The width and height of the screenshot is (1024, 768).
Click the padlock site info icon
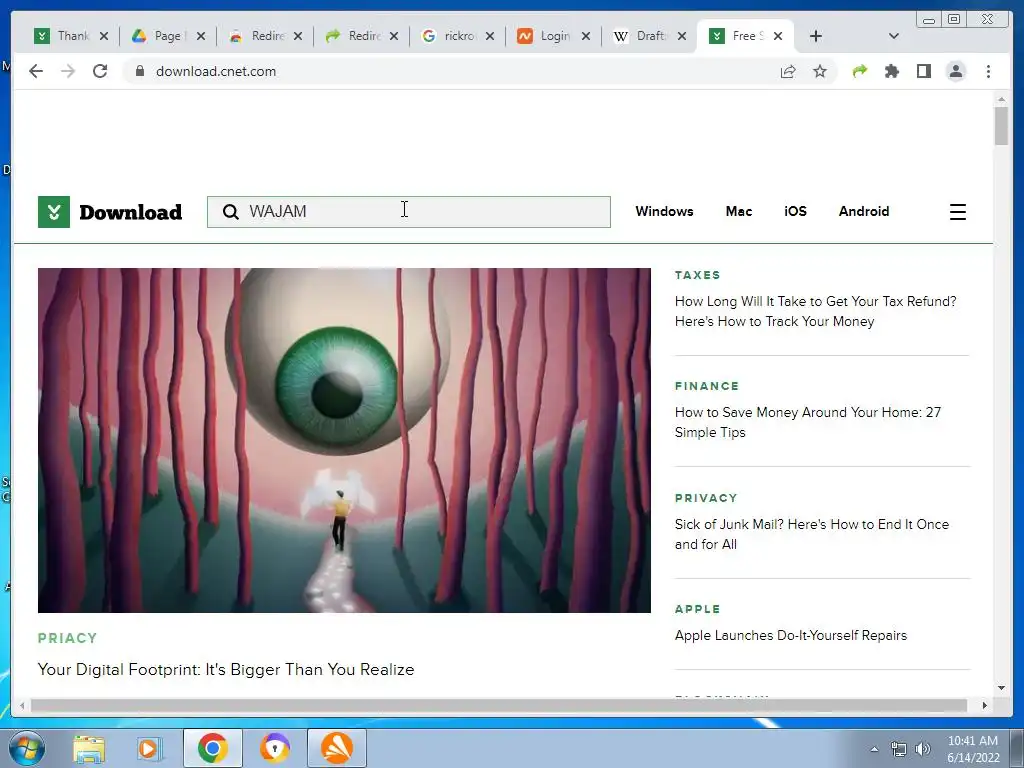point(139,71)
